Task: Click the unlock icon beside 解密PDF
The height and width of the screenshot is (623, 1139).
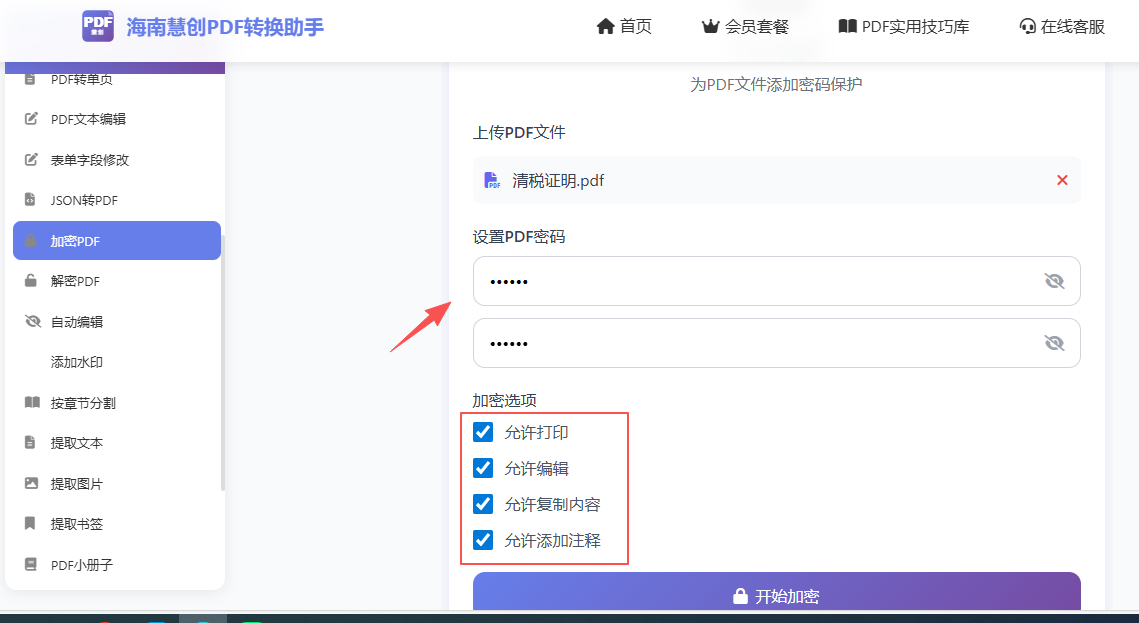Action: [31, 280]
